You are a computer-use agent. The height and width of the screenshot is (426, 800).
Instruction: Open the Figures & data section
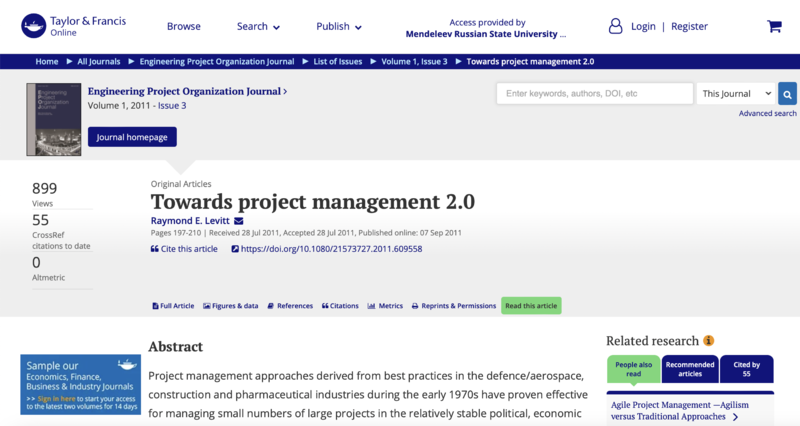pos(230,306)
